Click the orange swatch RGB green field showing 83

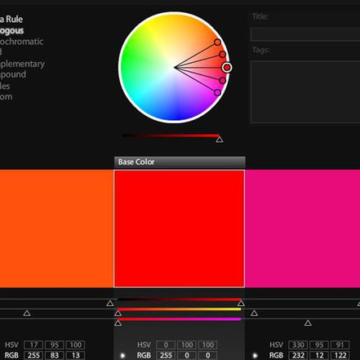coord(55,355)
